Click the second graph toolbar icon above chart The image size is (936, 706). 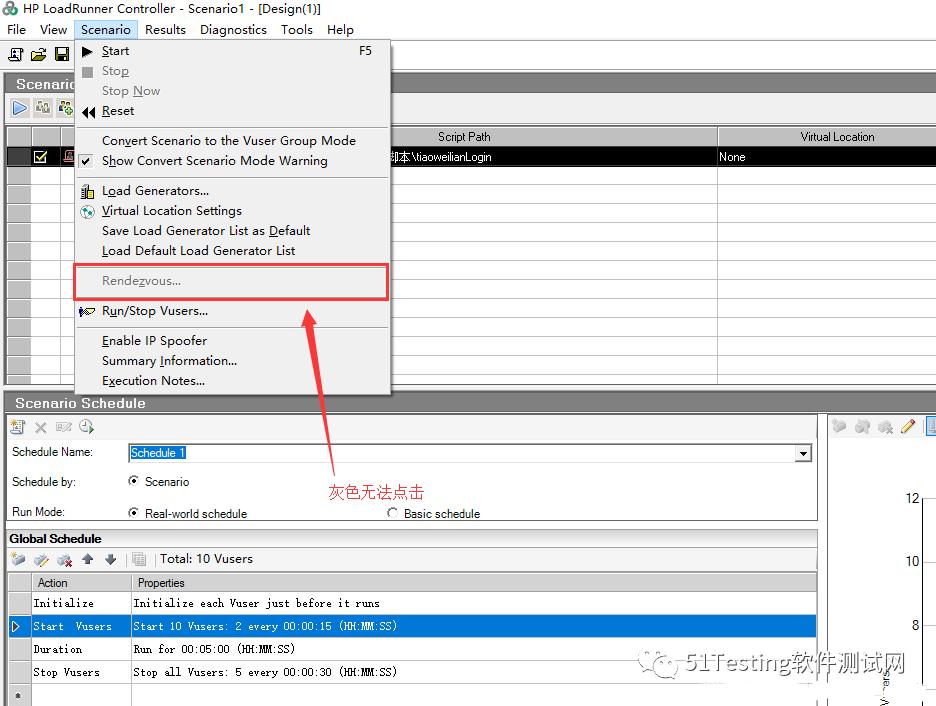pyautogui.click(x=862, y=426)
